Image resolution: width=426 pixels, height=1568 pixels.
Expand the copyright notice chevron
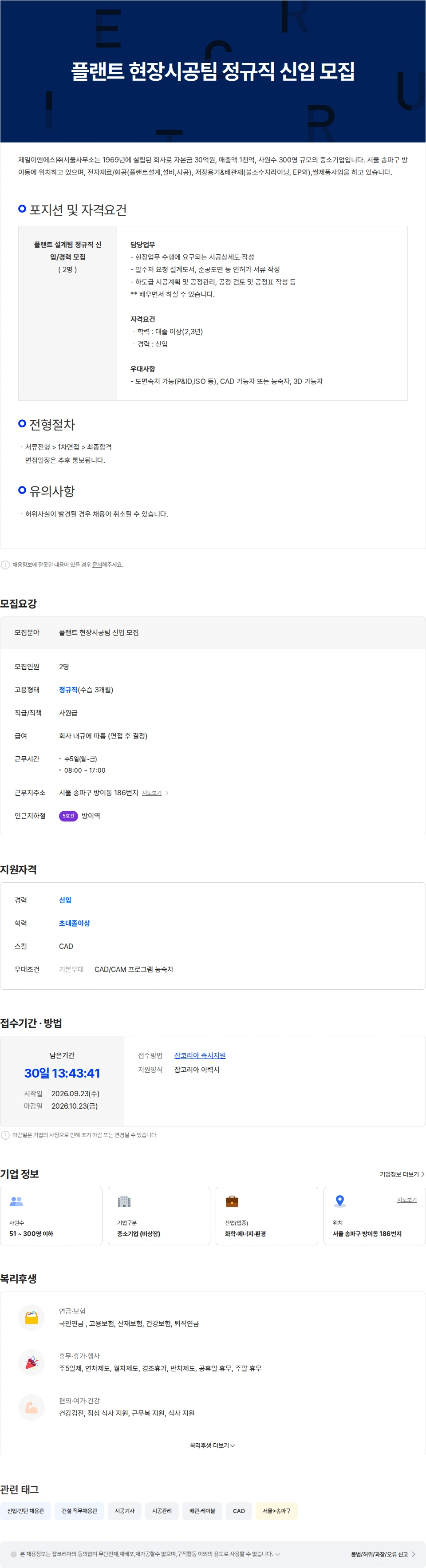(277, 1554)
